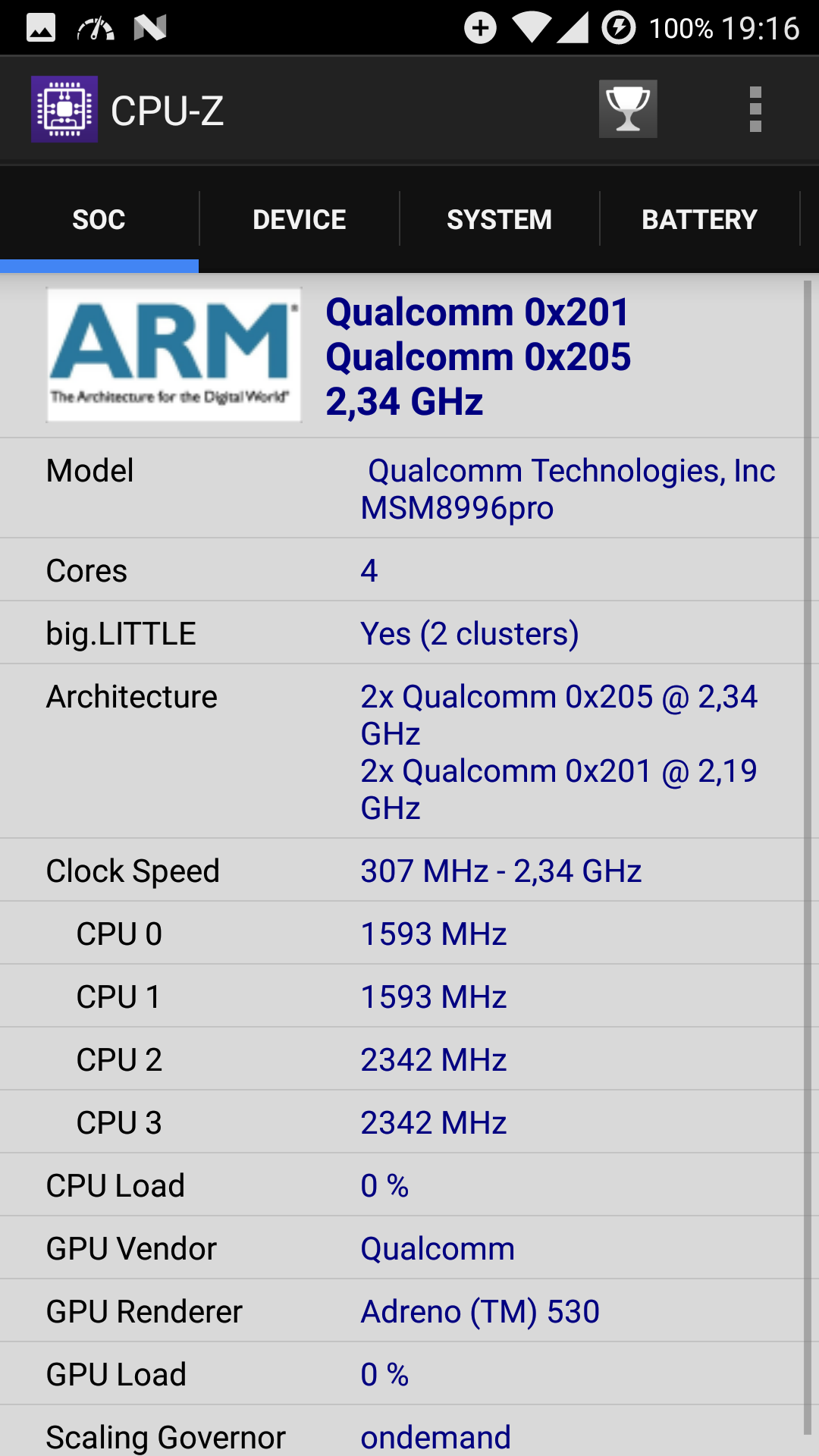819x1456 pixels.
Task: Tap the speedometer notification icon
Action: 96,28
